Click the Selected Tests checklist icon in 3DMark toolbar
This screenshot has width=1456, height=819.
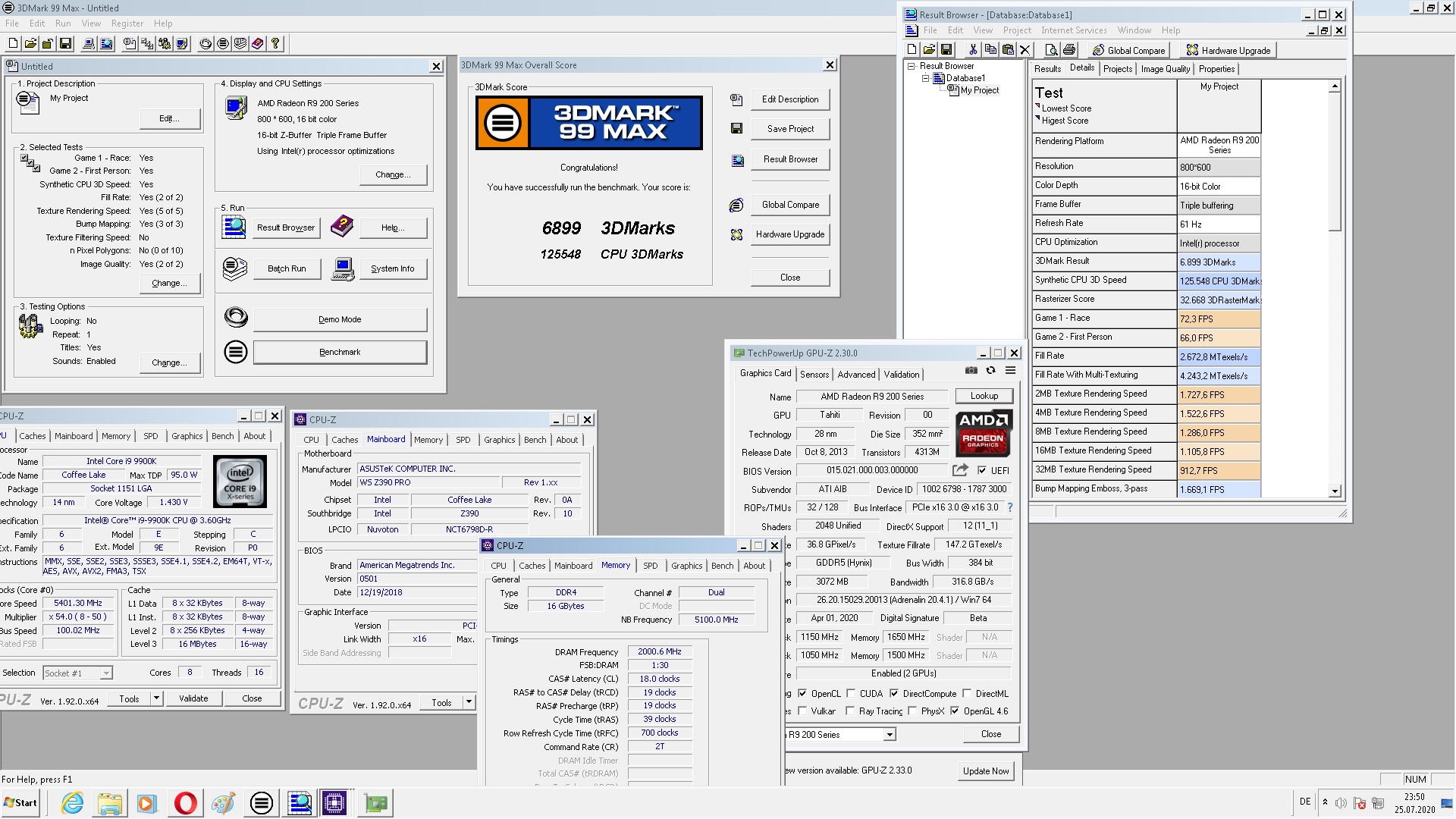147,44
